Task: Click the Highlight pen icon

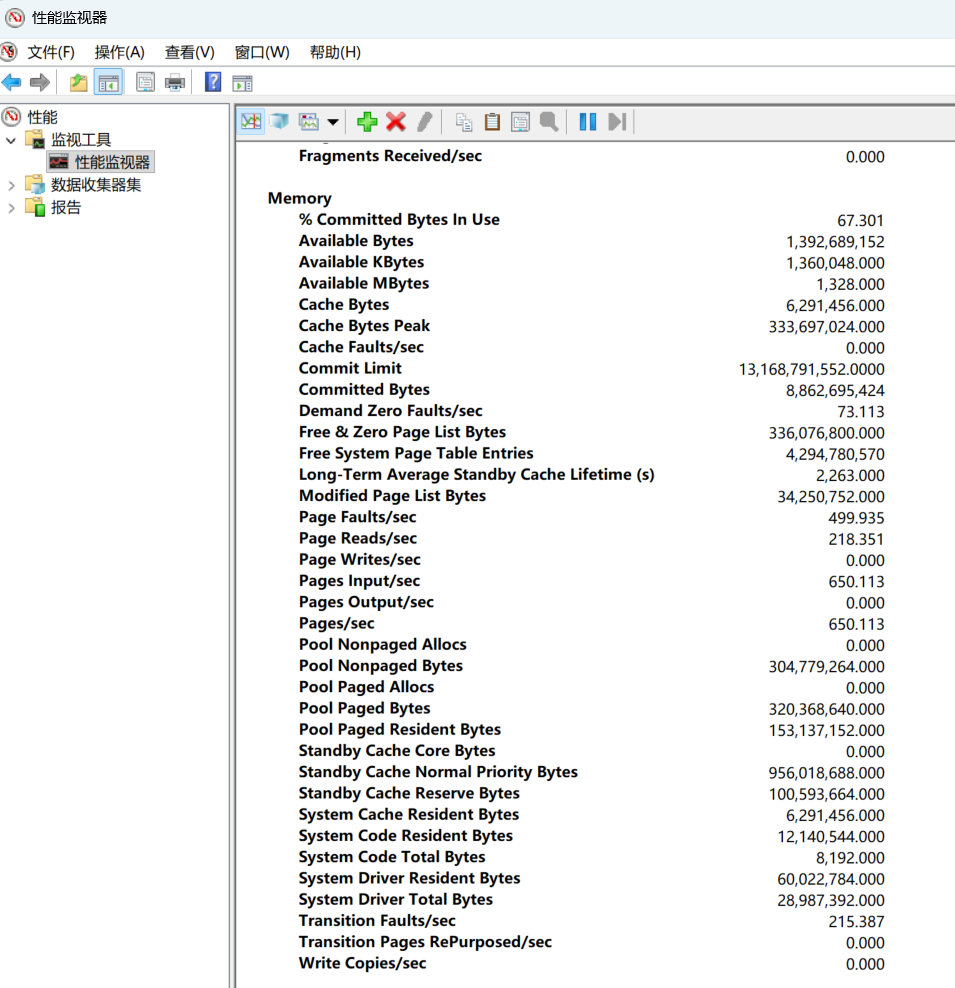Action: click(425, 122)
